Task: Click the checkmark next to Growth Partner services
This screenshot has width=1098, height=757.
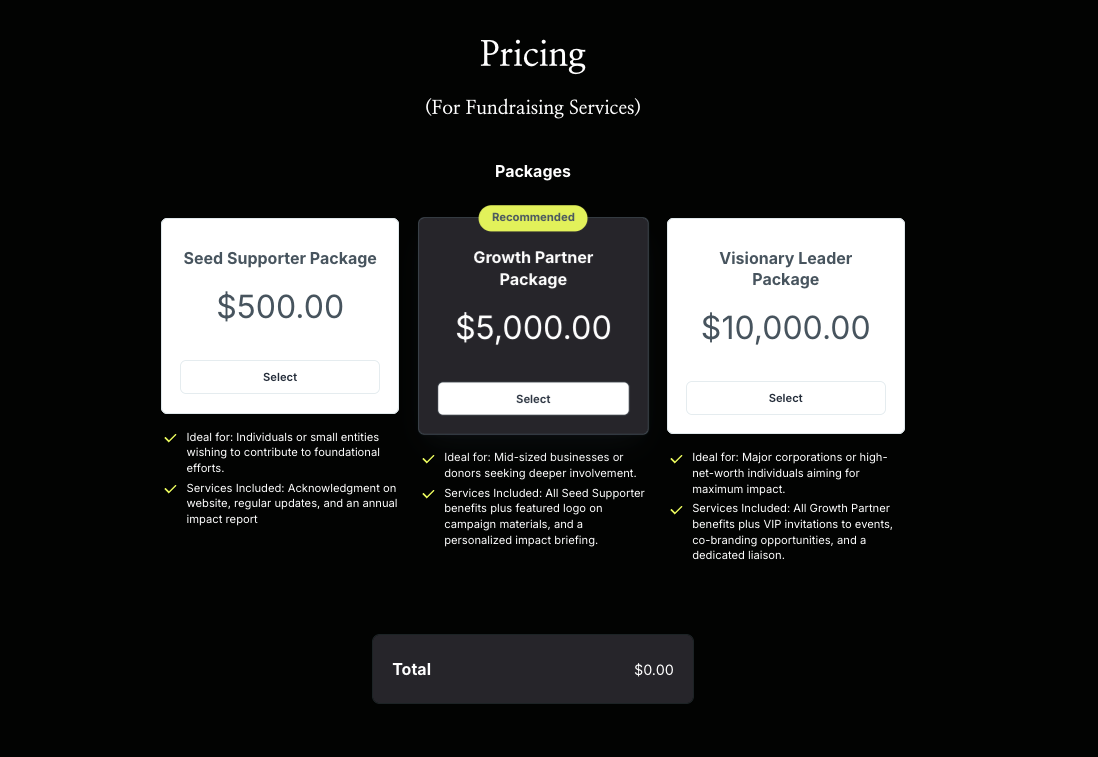Action: click(428, 493)
